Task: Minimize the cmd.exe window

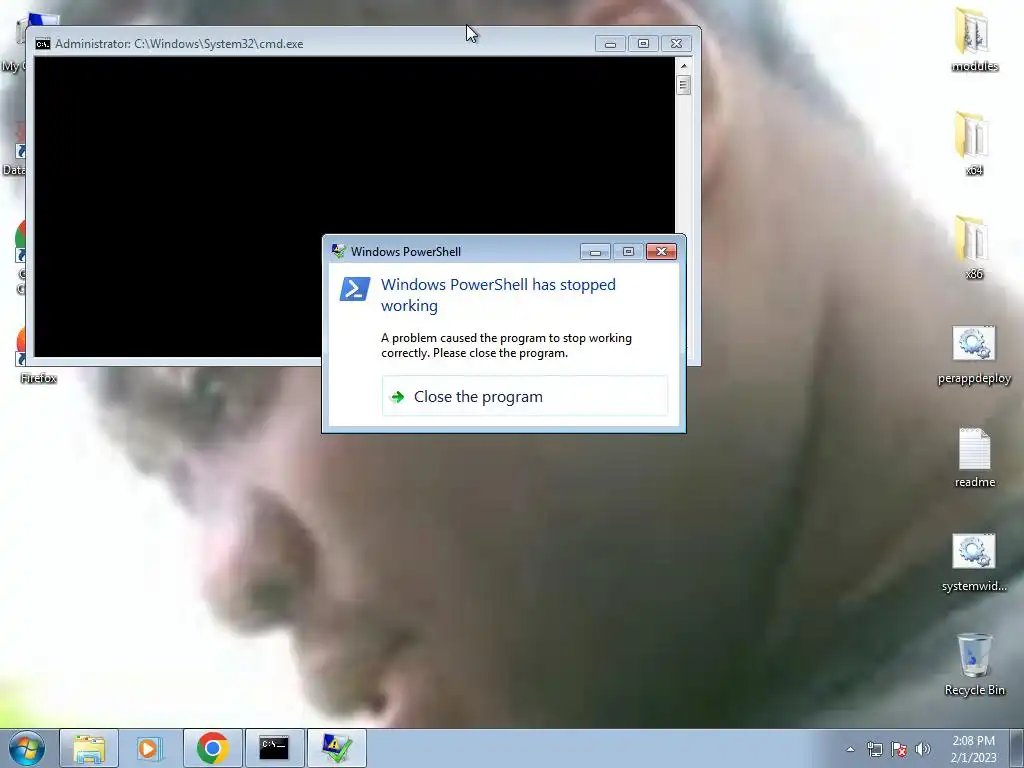Action: [x=610, y=44]
